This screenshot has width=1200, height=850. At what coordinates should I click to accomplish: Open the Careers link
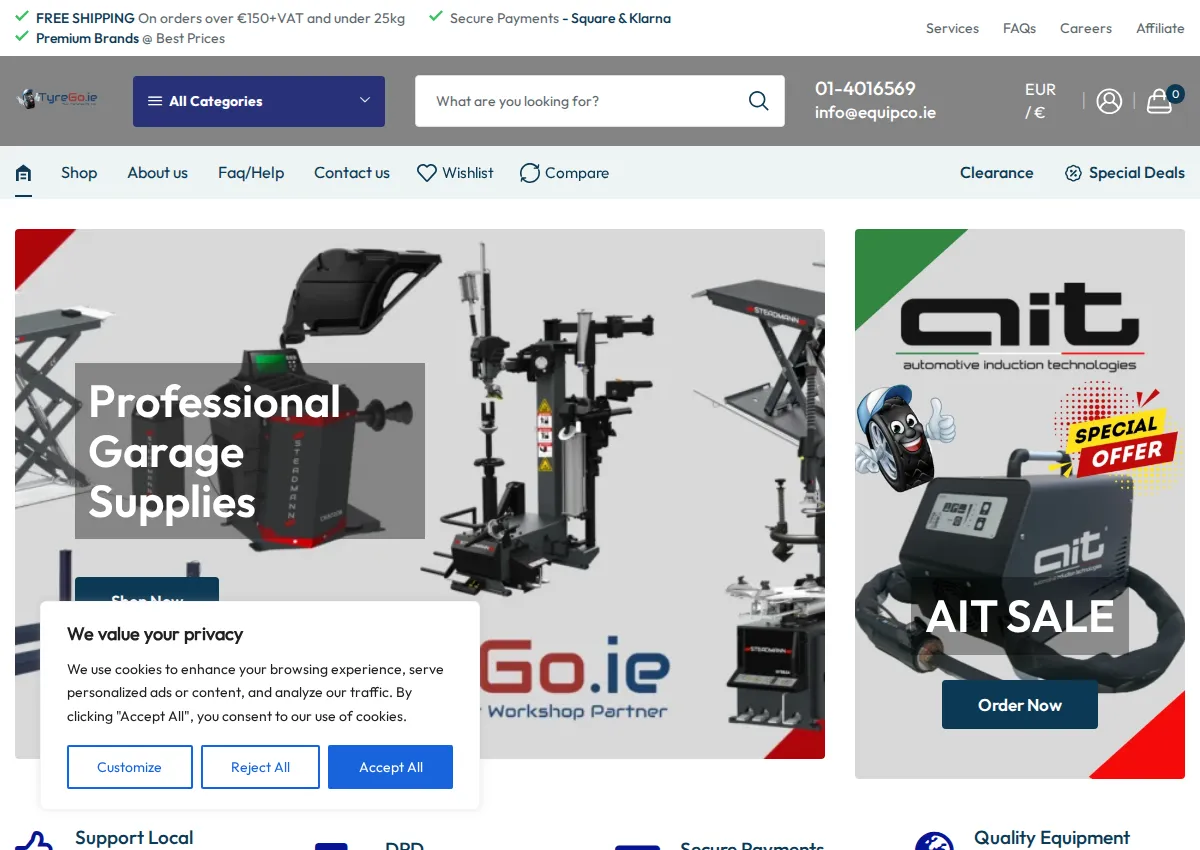(x=1086, y=28)
